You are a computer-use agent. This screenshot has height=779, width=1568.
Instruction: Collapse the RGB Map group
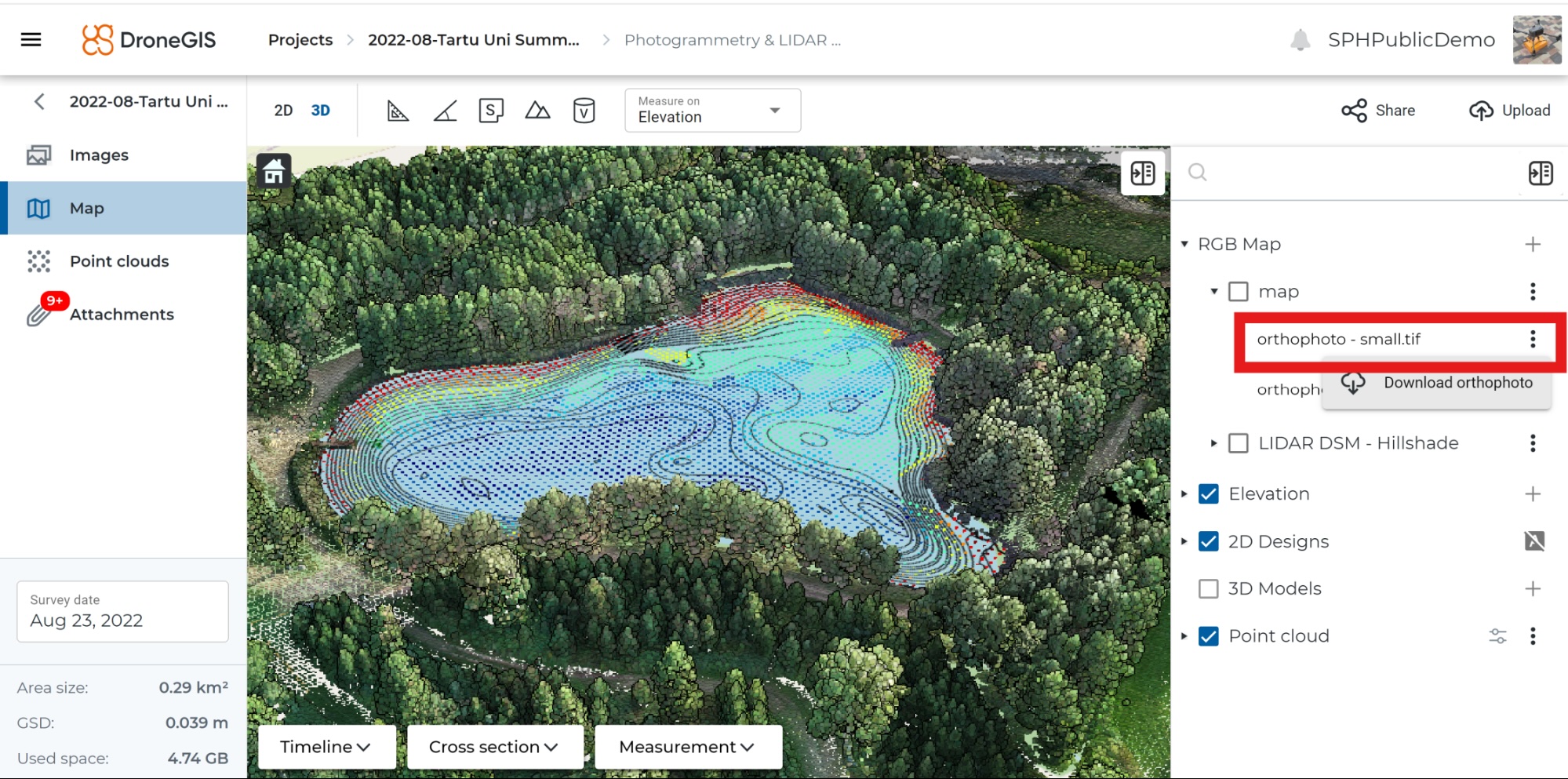tap(1184, 244)
